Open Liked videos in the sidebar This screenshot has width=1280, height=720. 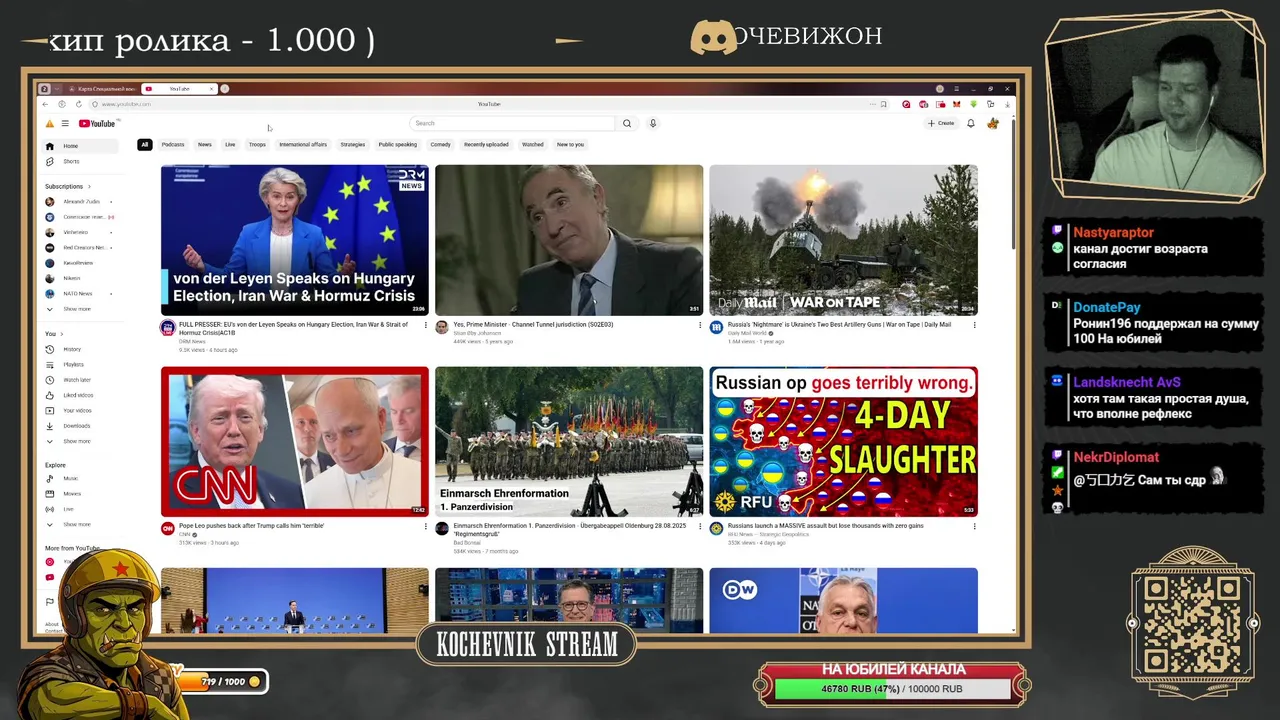click(80, 395)
